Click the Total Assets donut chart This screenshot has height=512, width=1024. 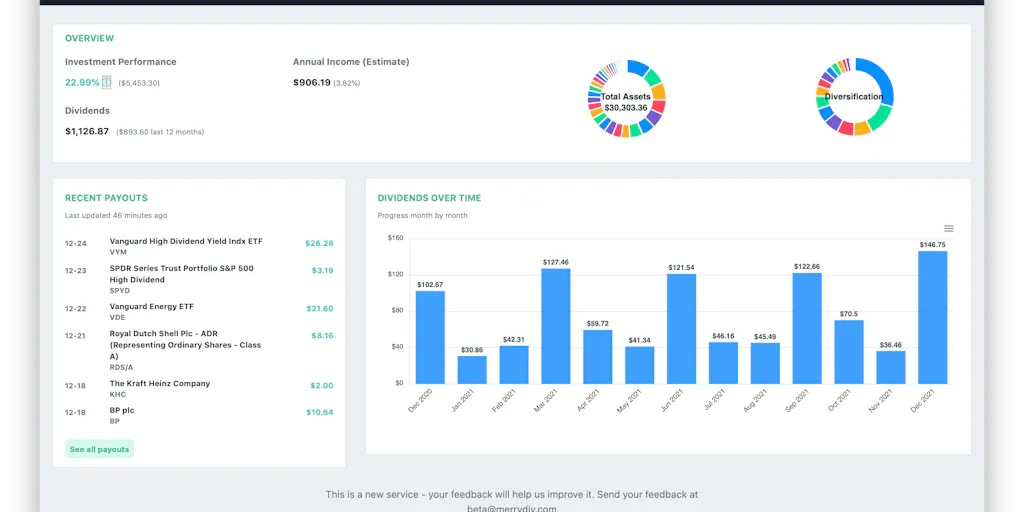coord(626,98)
